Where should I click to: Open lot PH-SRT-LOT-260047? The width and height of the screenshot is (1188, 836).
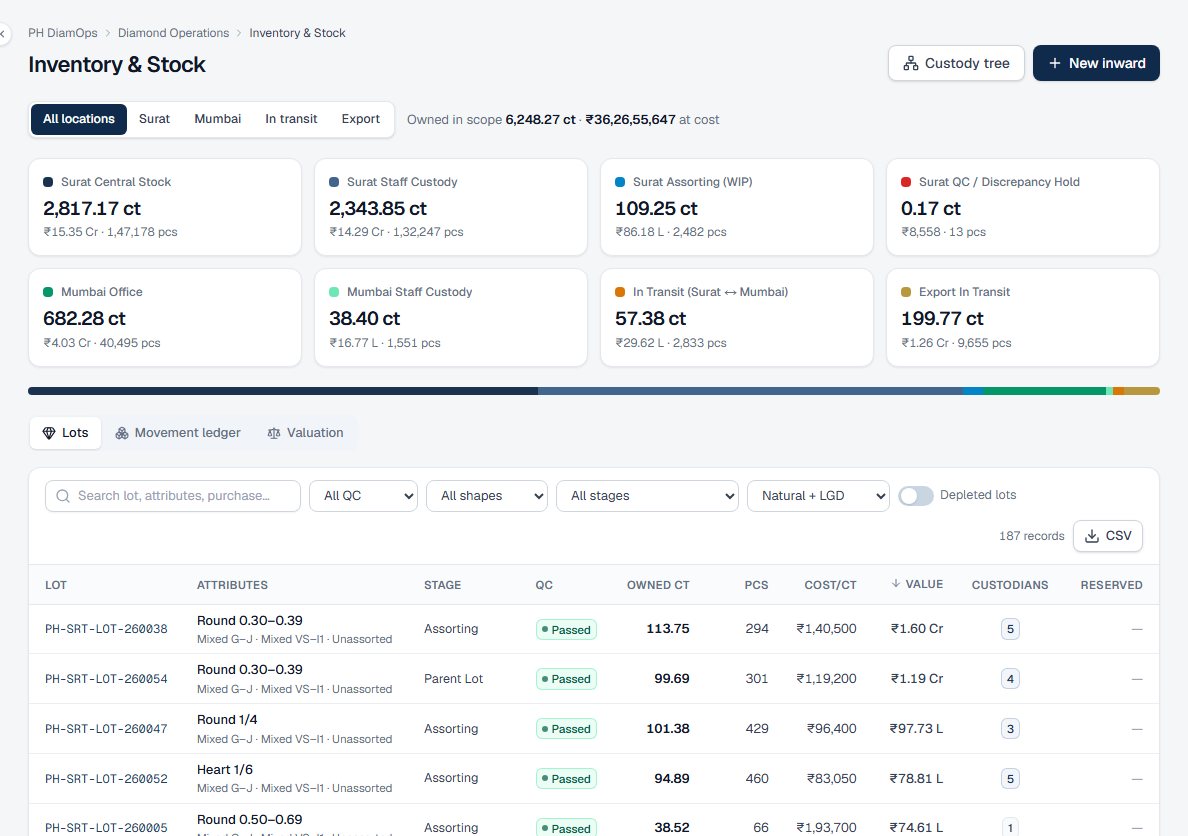106,729
